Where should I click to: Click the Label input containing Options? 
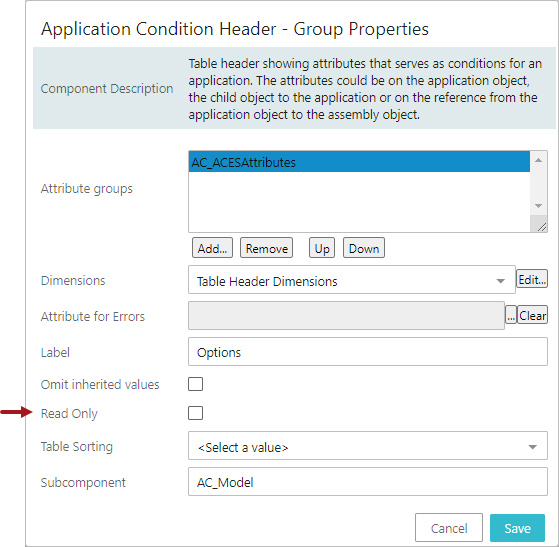click(x=368, y=352)
